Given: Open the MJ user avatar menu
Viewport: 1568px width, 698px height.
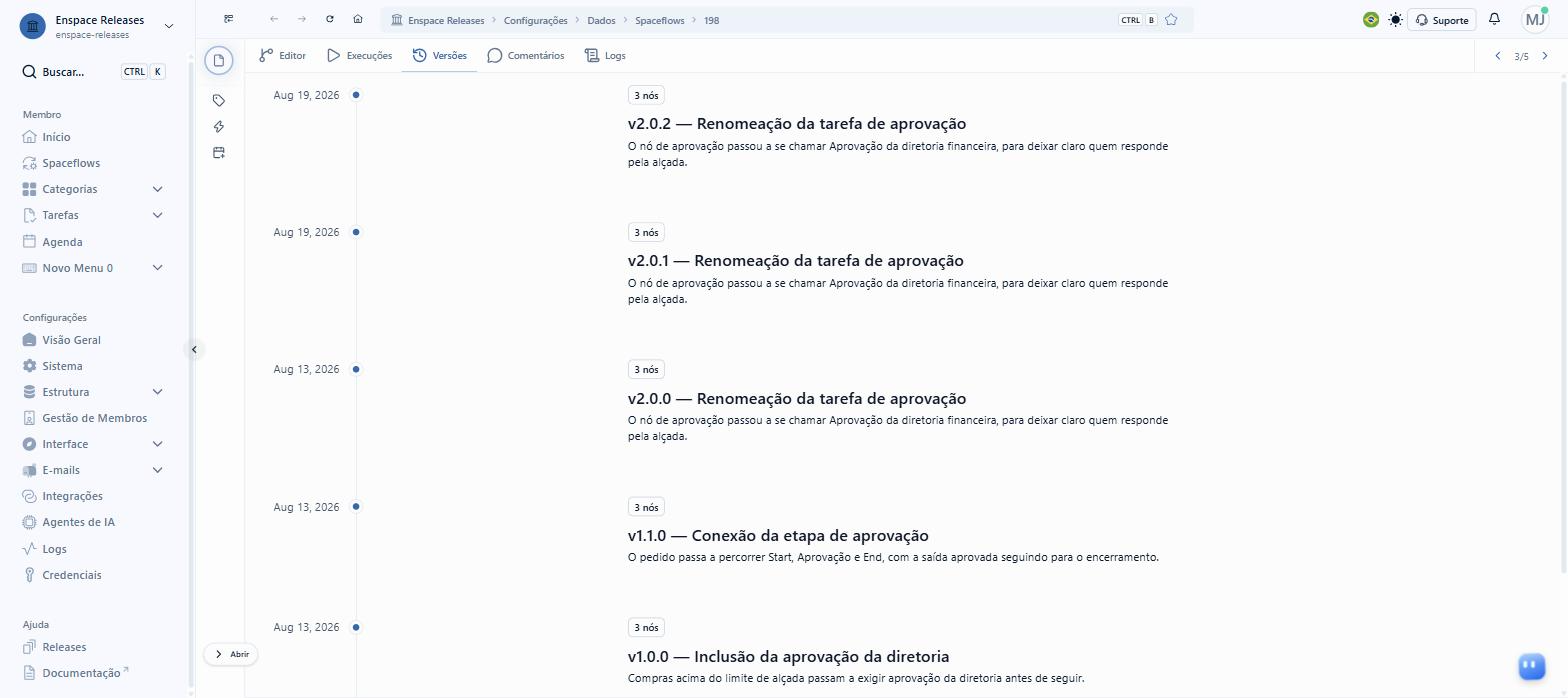Looking at the screenshot, I should pos(1535,19).
